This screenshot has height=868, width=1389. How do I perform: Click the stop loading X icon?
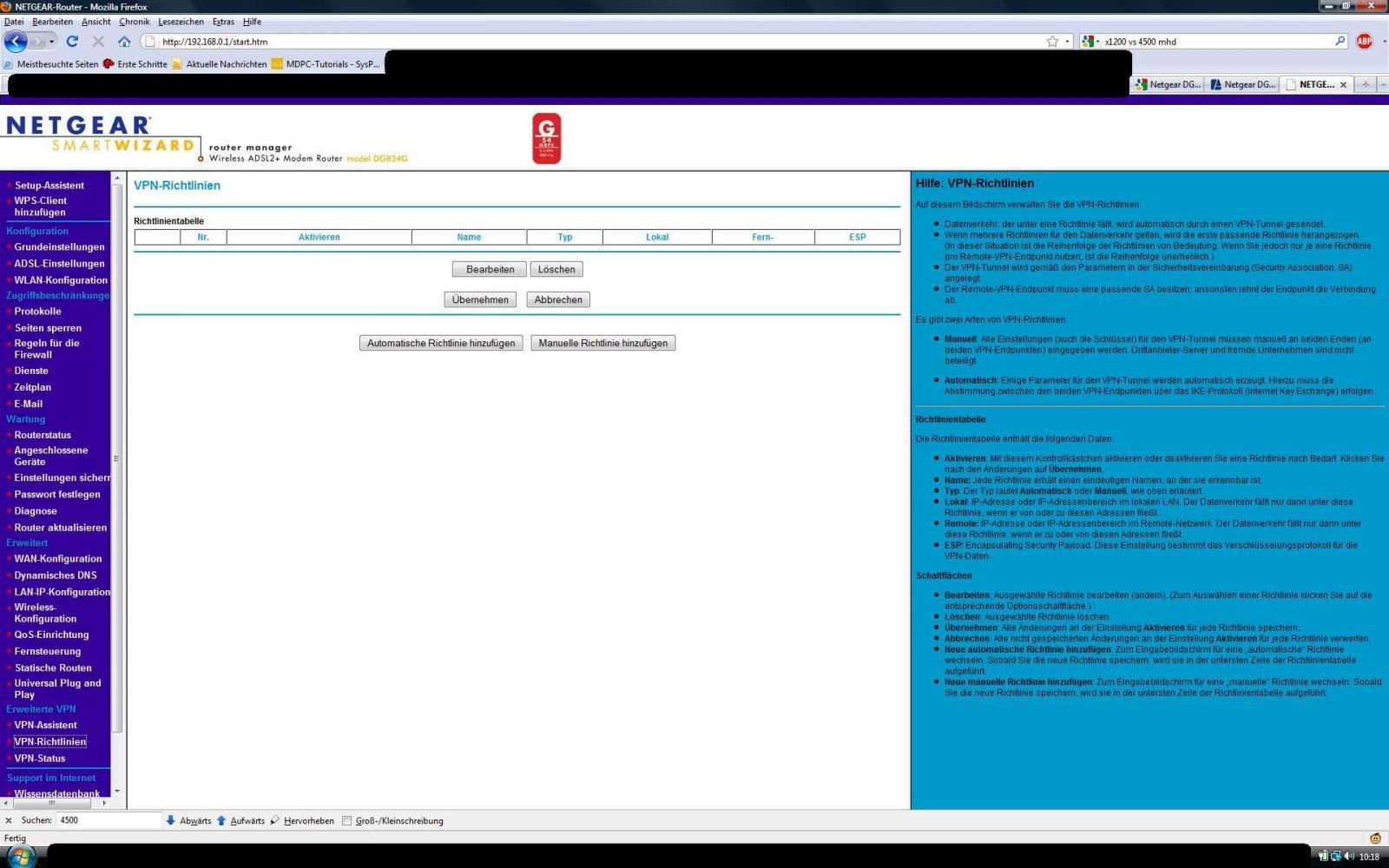[x=98, y=41]
